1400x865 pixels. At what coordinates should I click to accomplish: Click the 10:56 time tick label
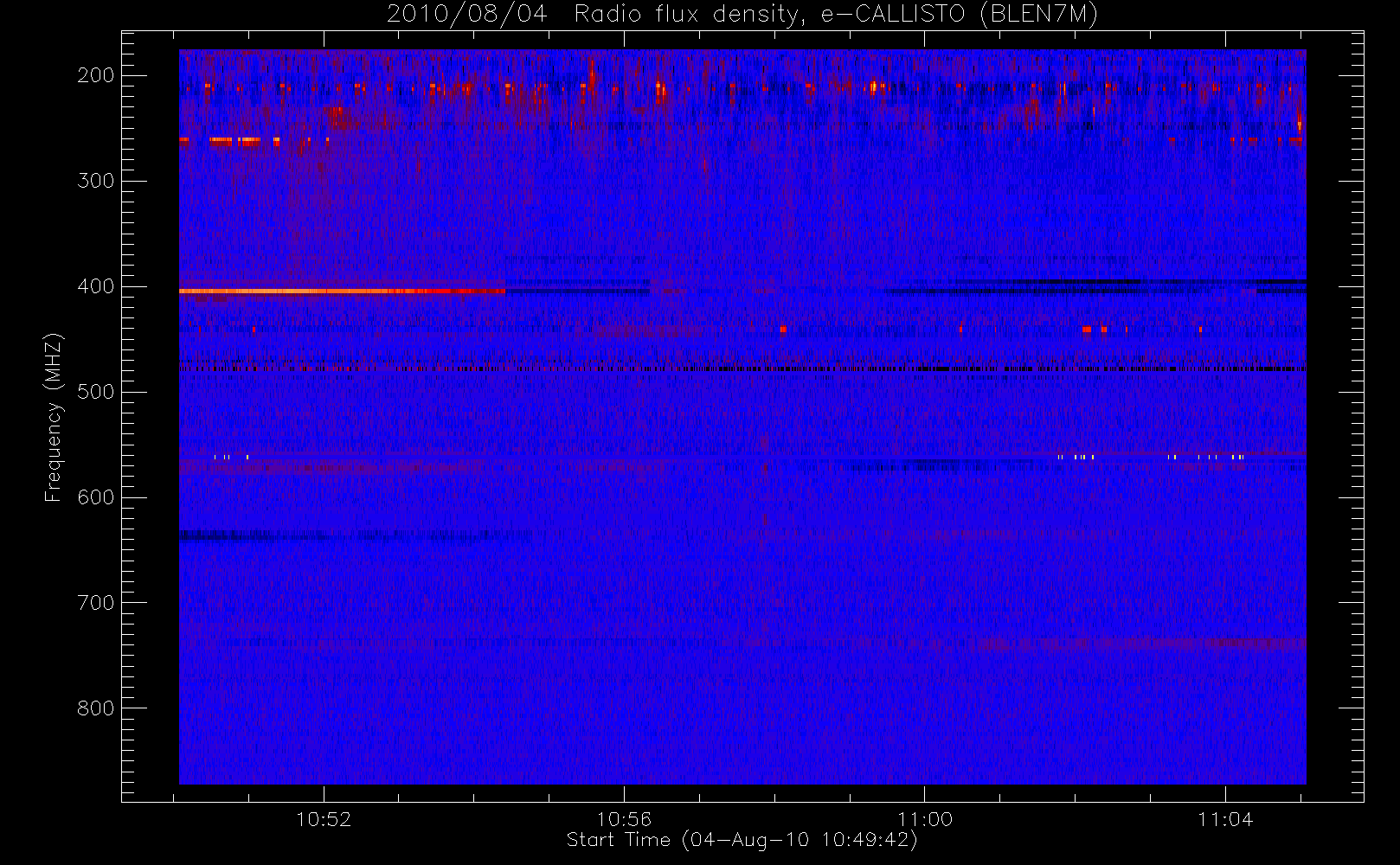(624, 819)
